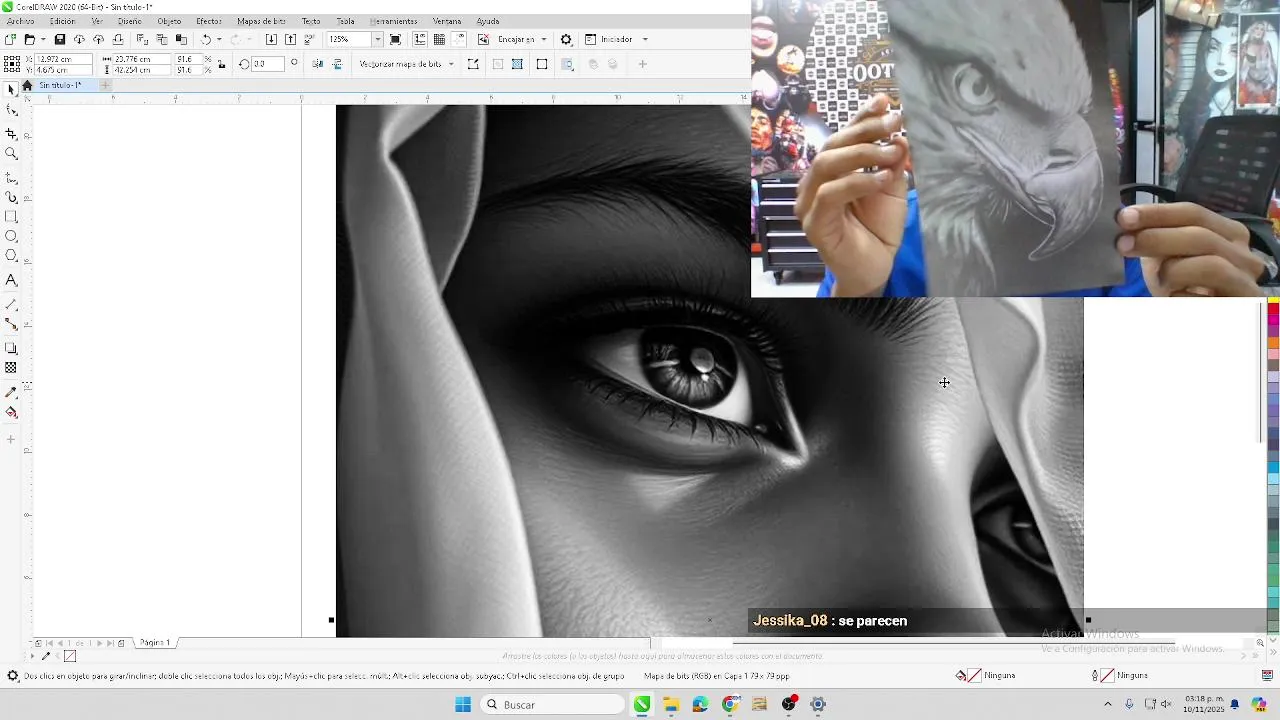Open the Windows Start button
The width and height of the screenshot is (1280, 720).
point(463,705)
